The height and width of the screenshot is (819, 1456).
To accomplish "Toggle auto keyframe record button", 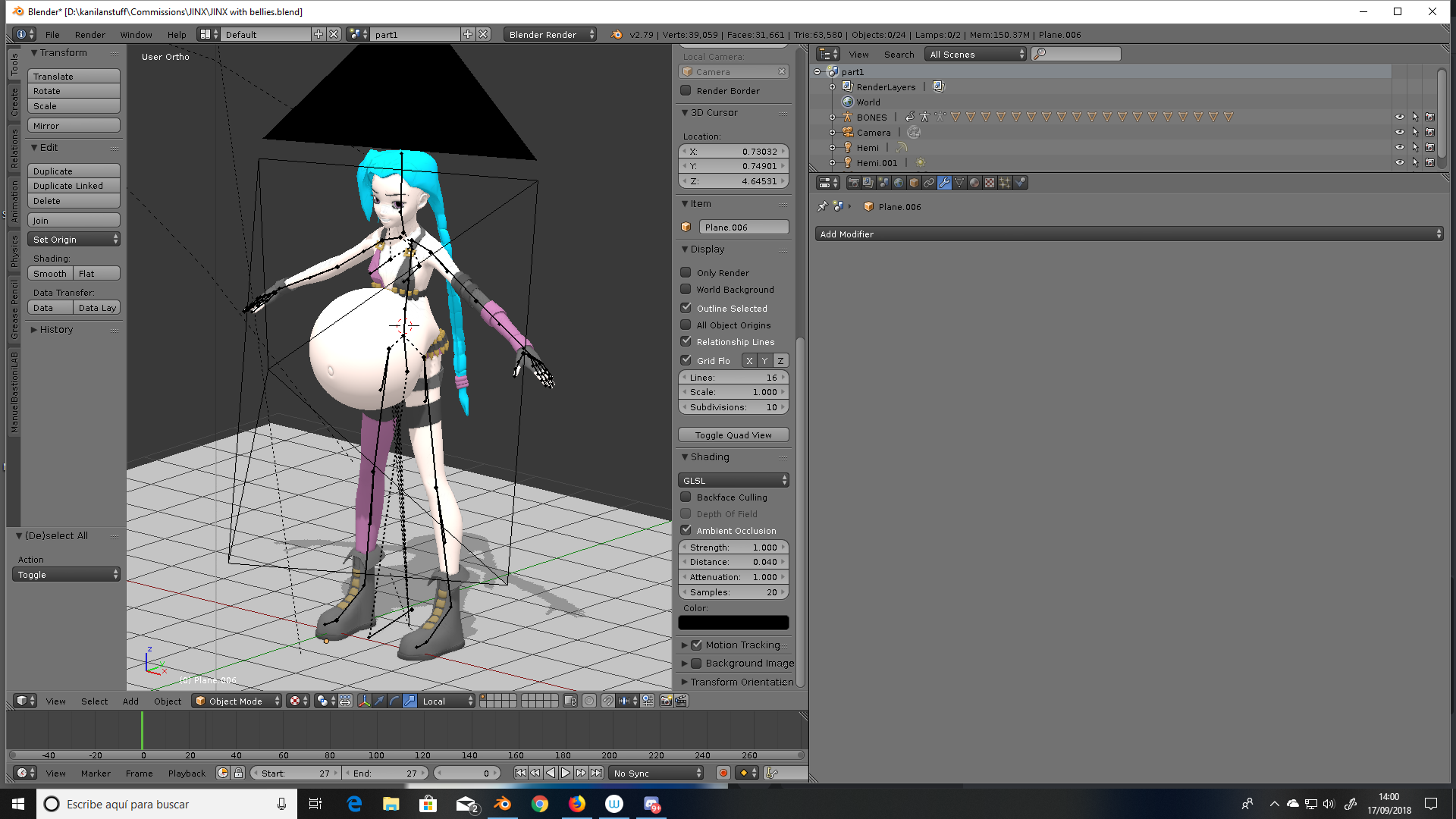I will pos(723,773).
